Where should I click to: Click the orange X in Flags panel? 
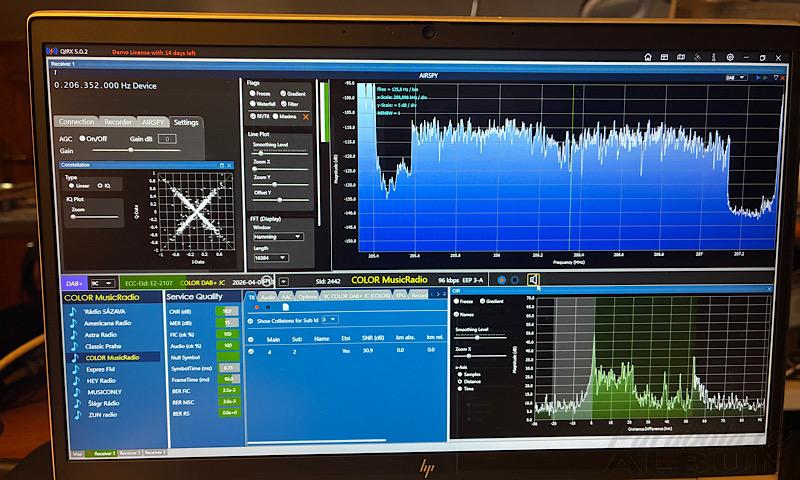point(306,117)
